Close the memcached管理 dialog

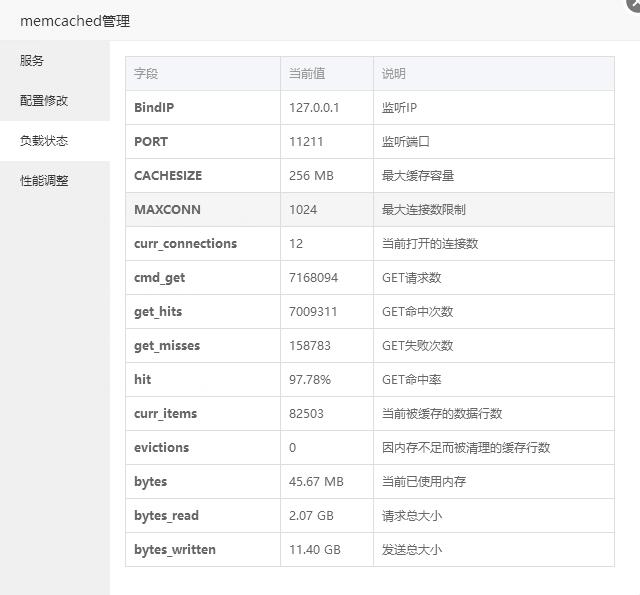(x=634, y=4)
